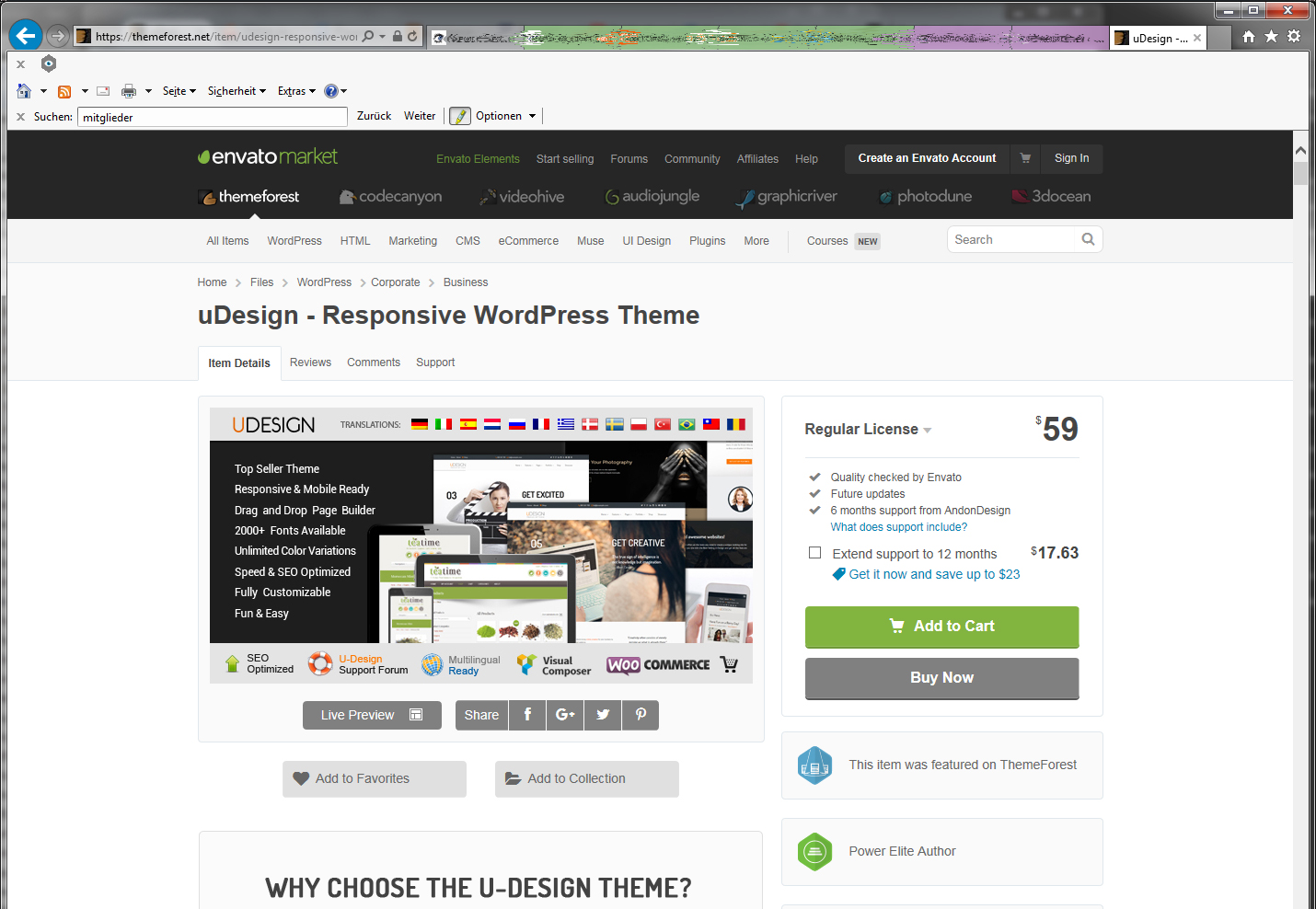Click Add to Collection button

587,778
